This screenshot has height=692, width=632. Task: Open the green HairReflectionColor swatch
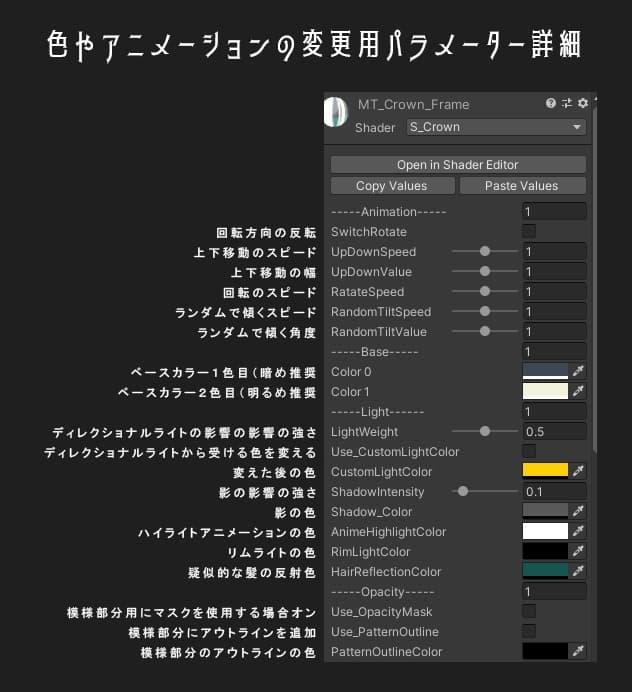click(545, 571)
